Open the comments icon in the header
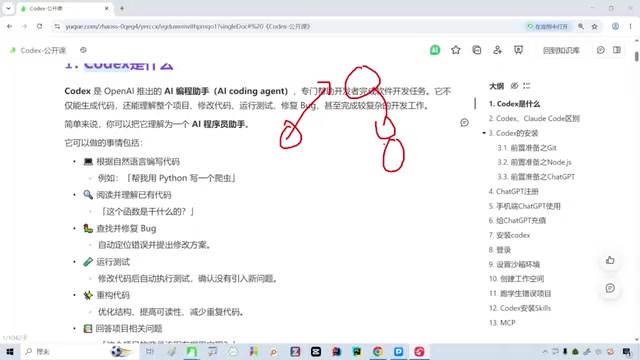Screen dimensions: 640x360 click(600, 50)
